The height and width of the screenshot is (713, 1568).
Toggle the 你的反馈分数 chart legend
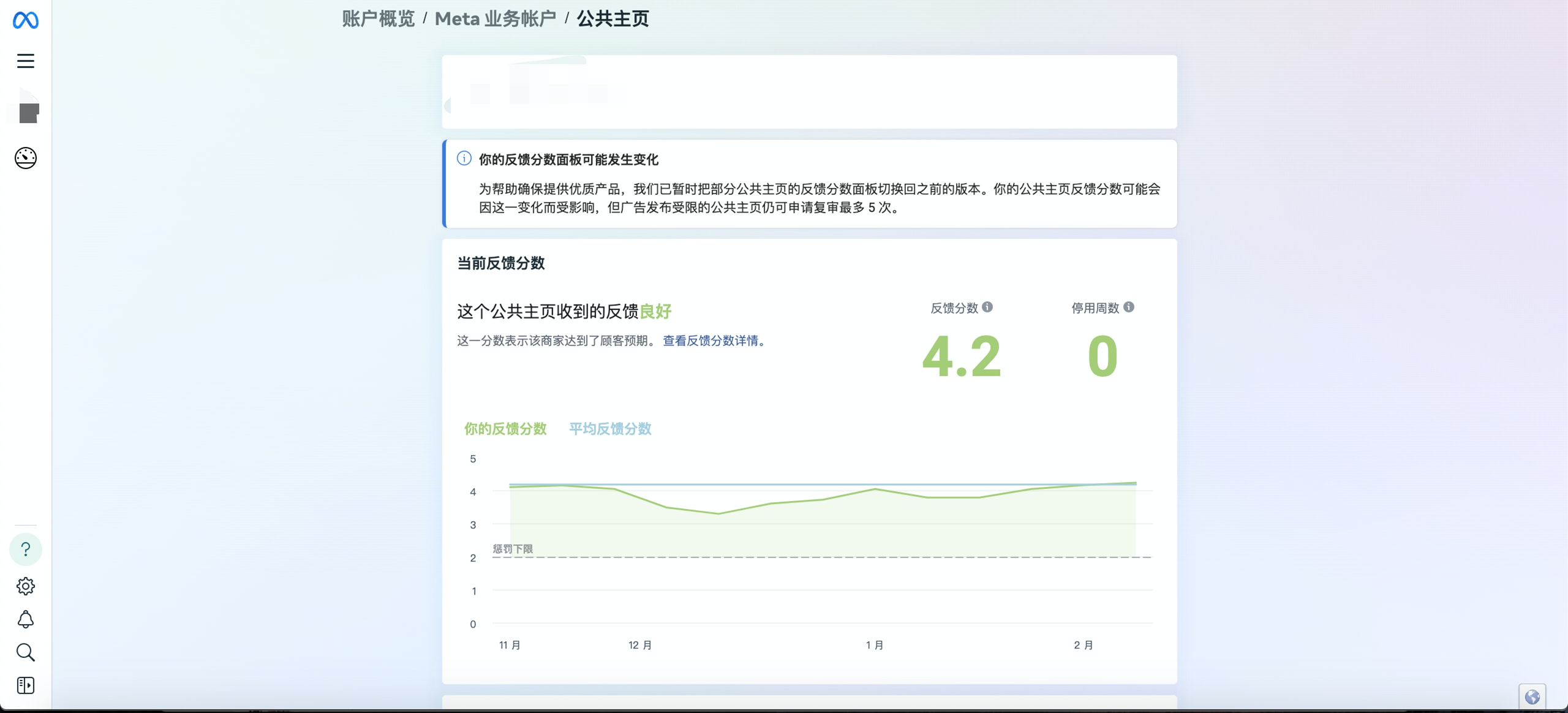click(x=505, y=429)
